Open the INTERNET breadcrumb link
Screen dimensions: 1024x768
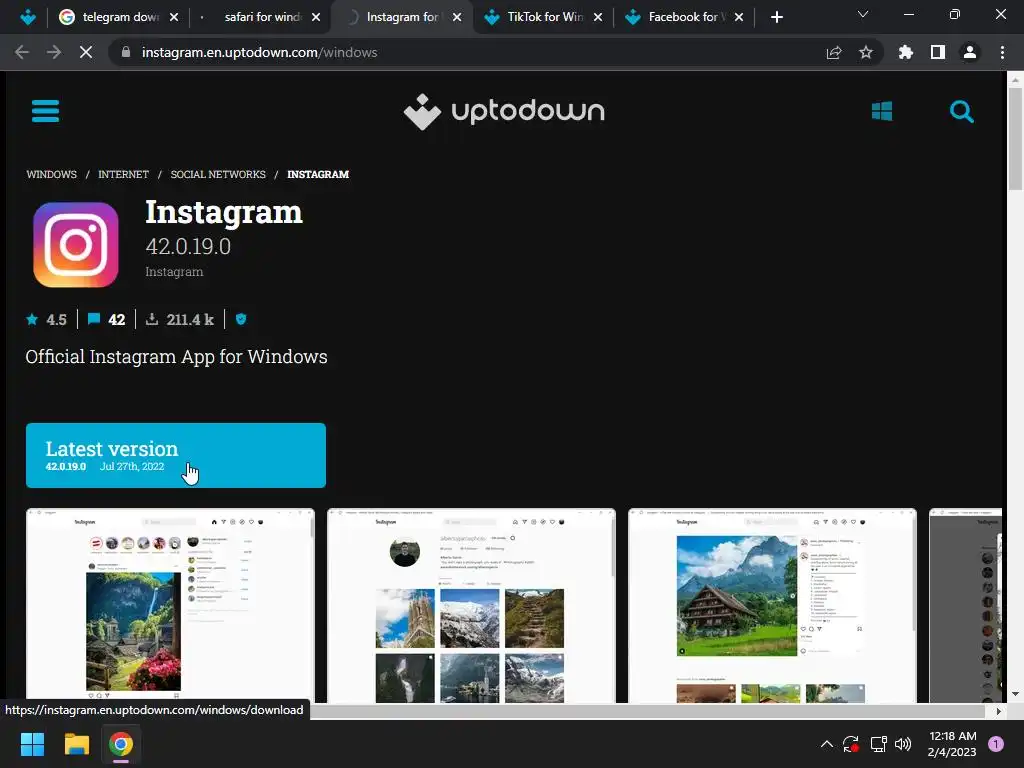tap(123, 174)
